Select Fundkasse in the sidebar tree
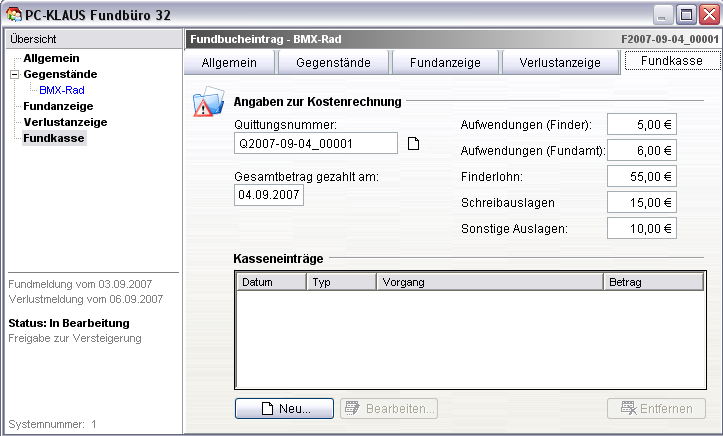 54,138
